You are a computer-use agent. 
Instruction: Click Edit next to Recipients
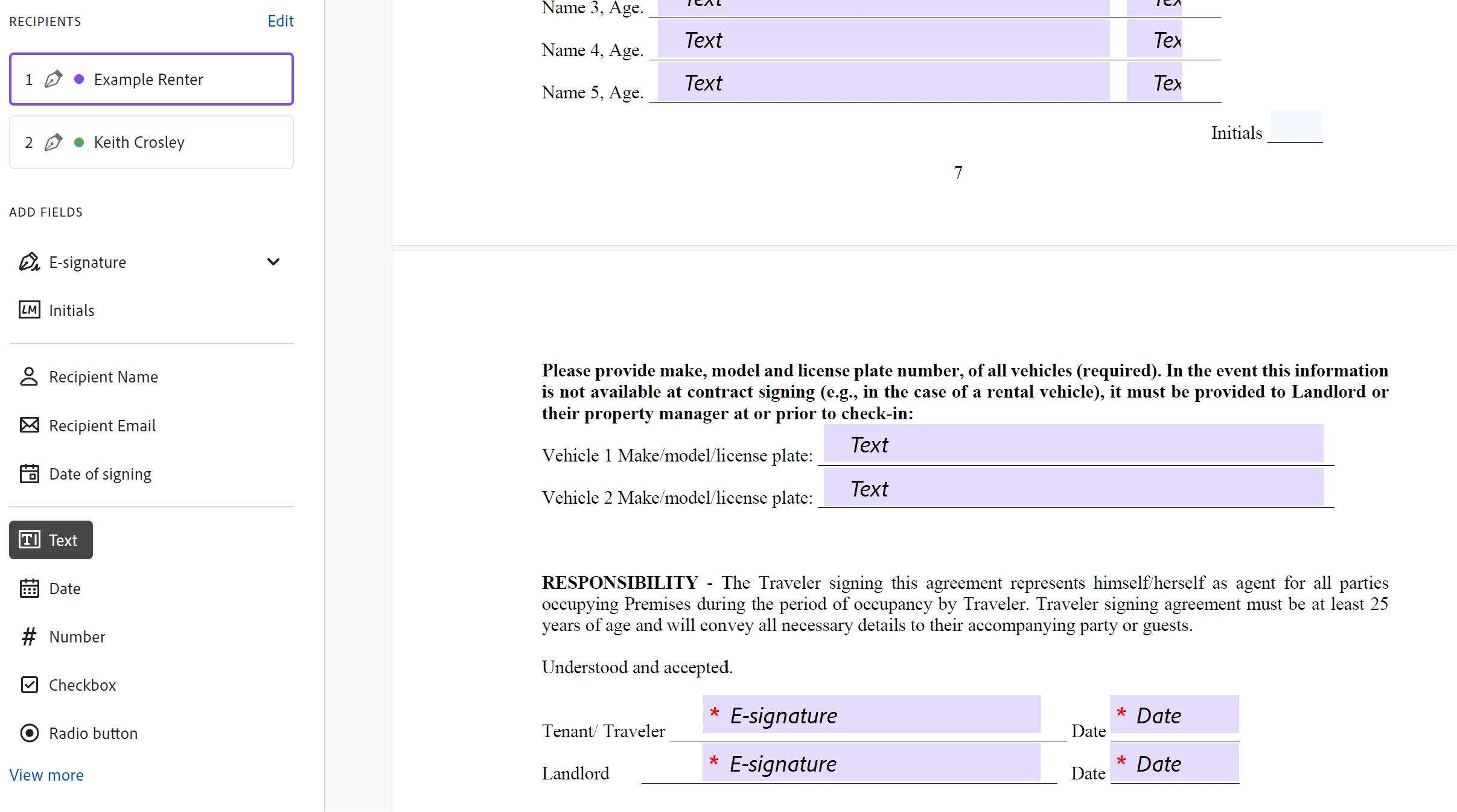(280, 21)
